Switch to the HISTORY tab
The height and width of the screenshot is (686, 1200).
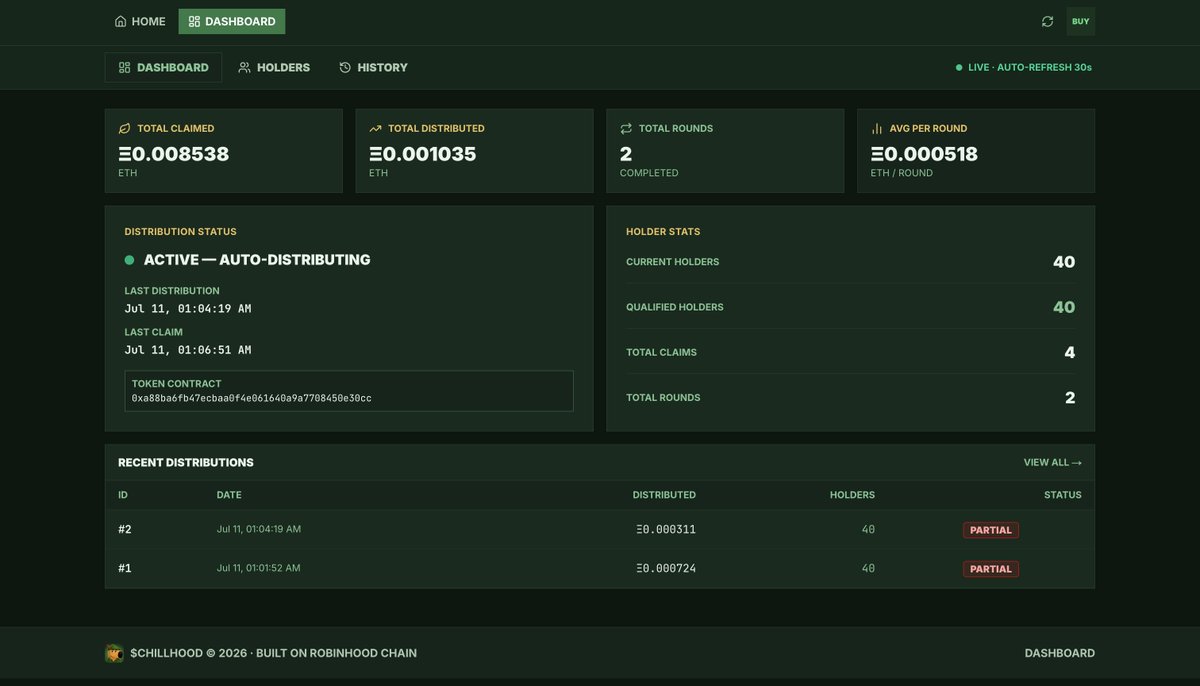(373, 67)
